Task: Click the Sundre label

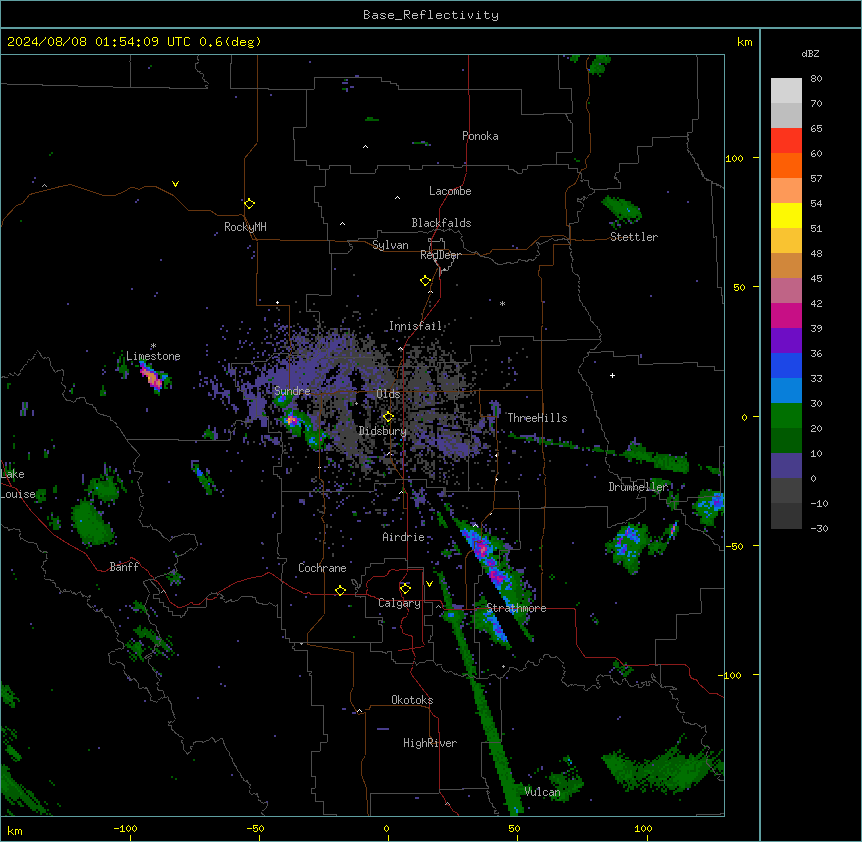Action: pyautogui.click(x=292, y=391)
